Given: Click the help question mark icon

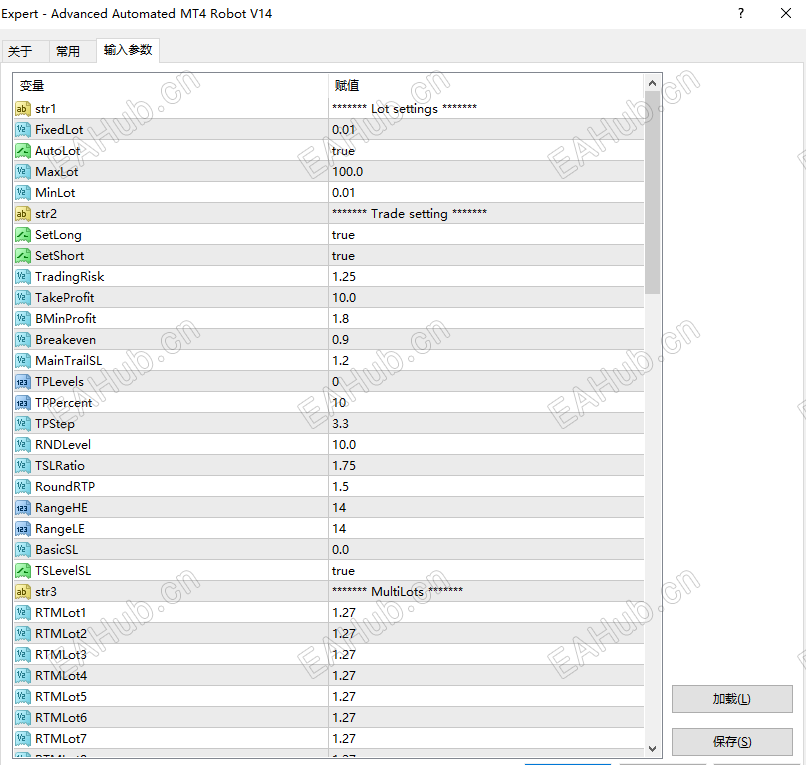Looking at the screenshot, I should pos(740,14).
